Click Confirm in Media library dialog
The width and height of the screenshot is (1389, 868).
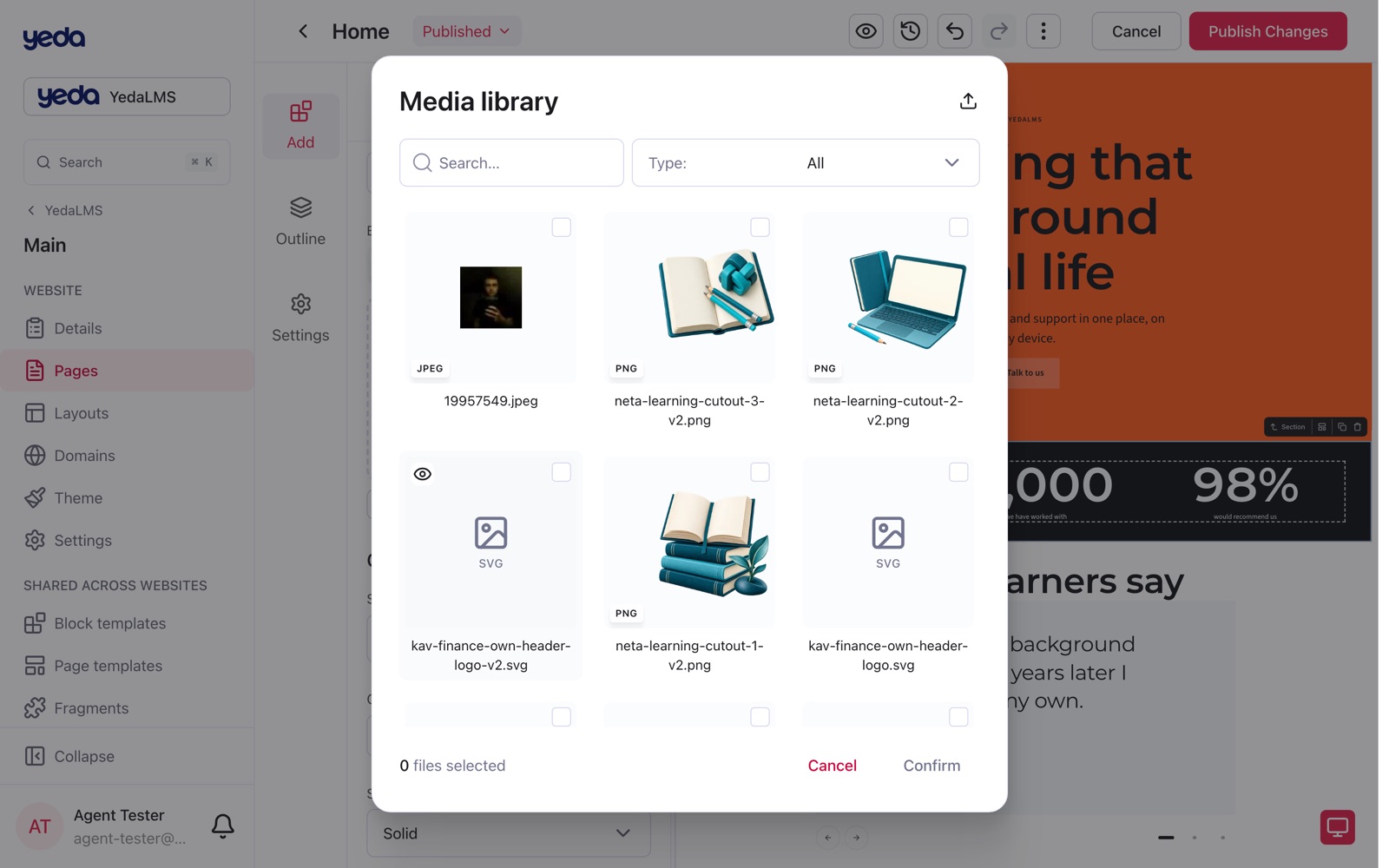pyautogui.click(x=931, y=766)
